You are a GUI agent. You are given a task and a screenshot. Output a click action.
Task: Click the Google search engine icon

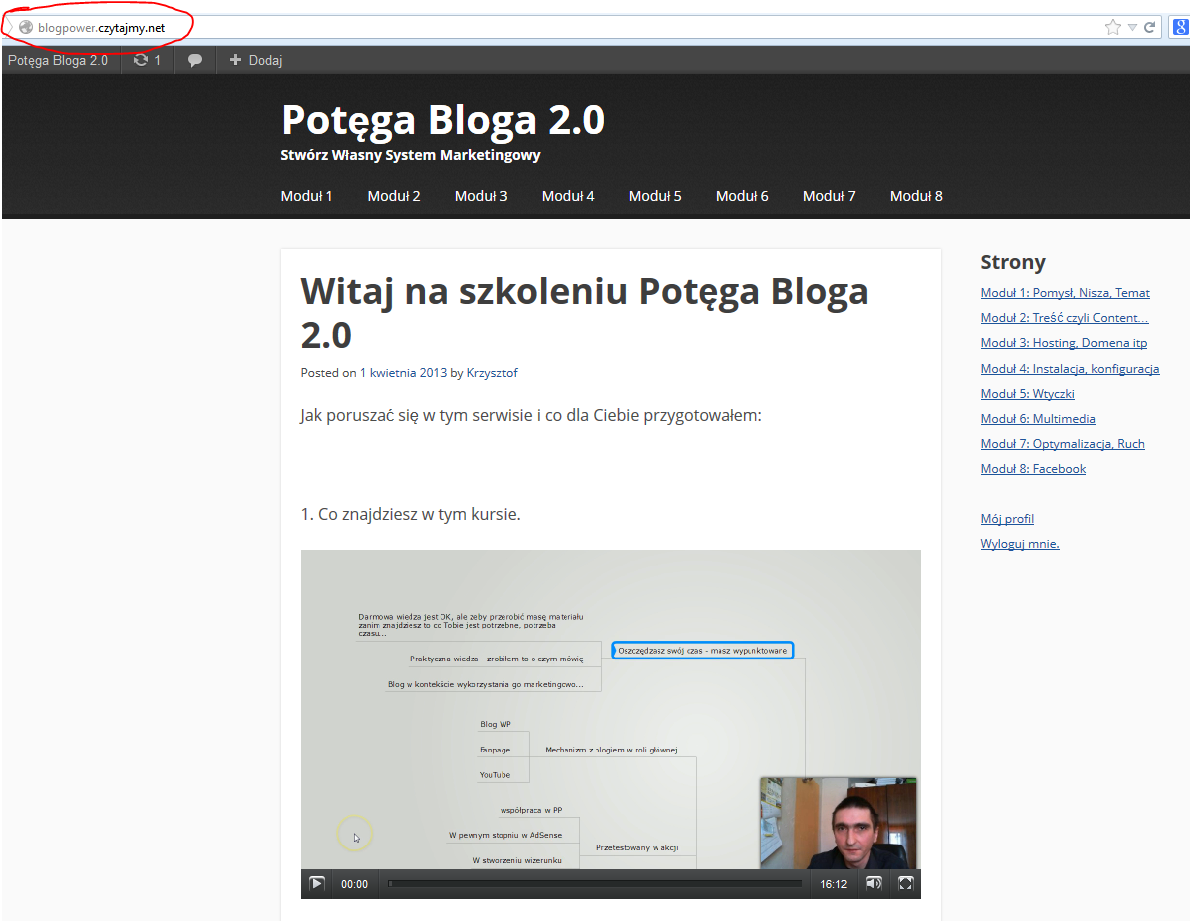(1180, 28)
